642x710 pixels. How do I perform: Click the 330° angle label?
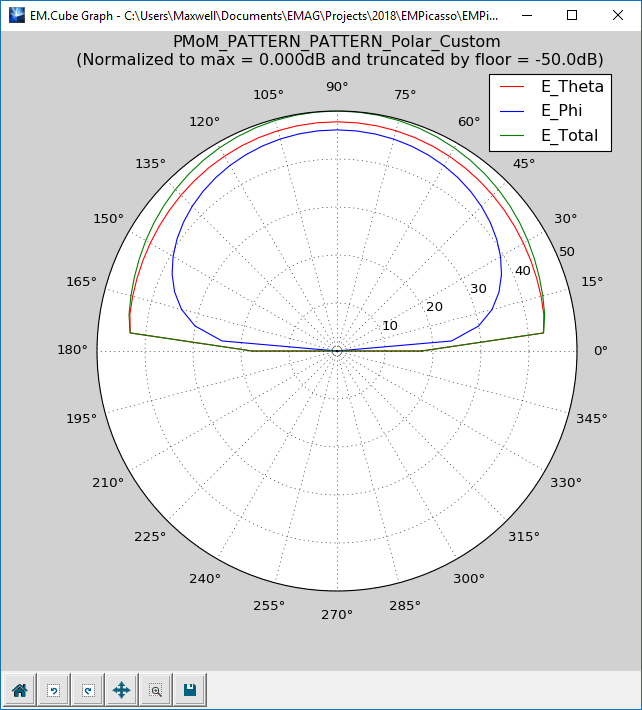click(566, 483)
